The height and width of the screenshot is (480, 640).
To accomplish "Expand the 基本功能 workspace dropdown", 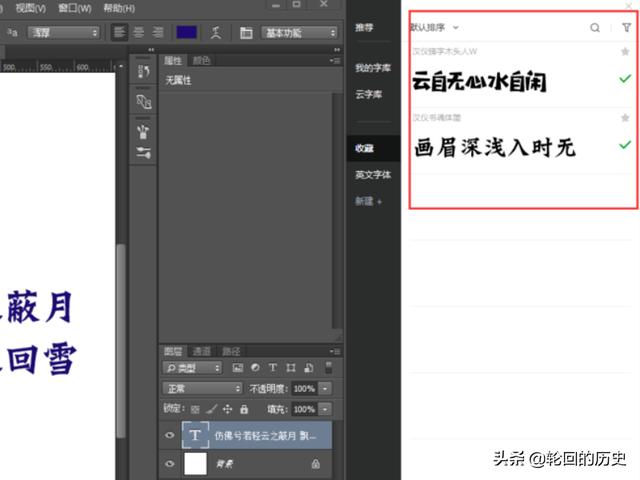I will coord(299,33).
